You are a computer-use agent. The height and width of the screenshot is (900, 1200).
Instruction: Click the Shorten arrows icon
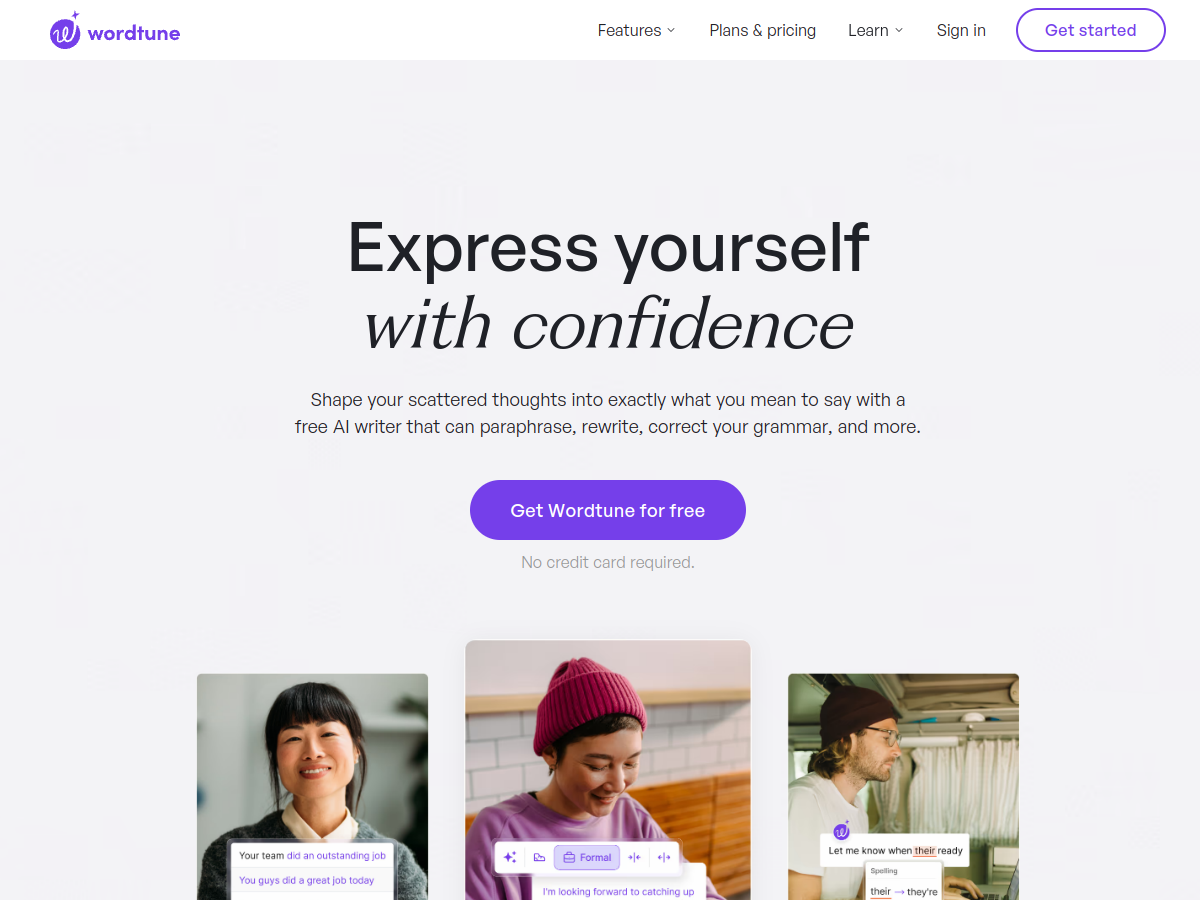(x=634, y=857)
